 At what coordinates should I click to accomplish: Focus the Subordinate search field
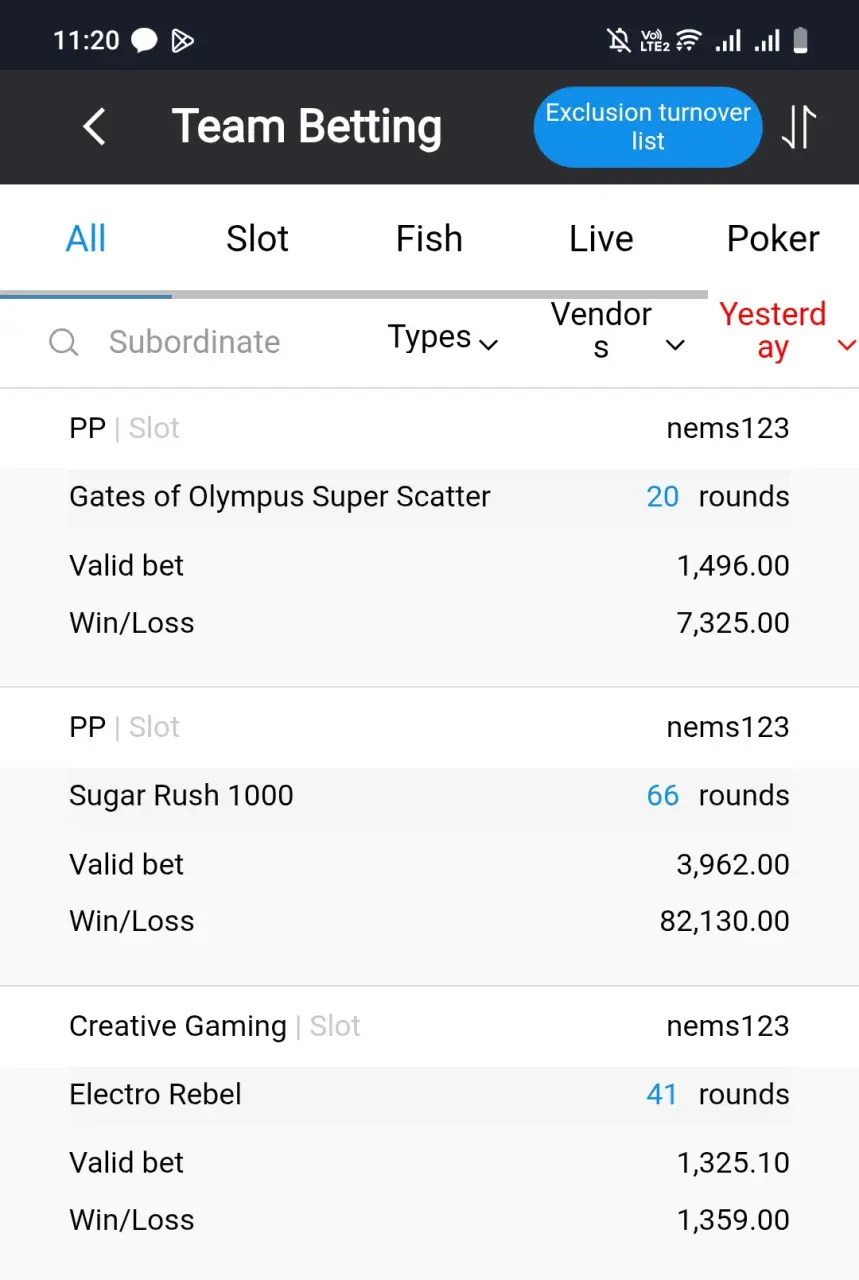(195, 342)
